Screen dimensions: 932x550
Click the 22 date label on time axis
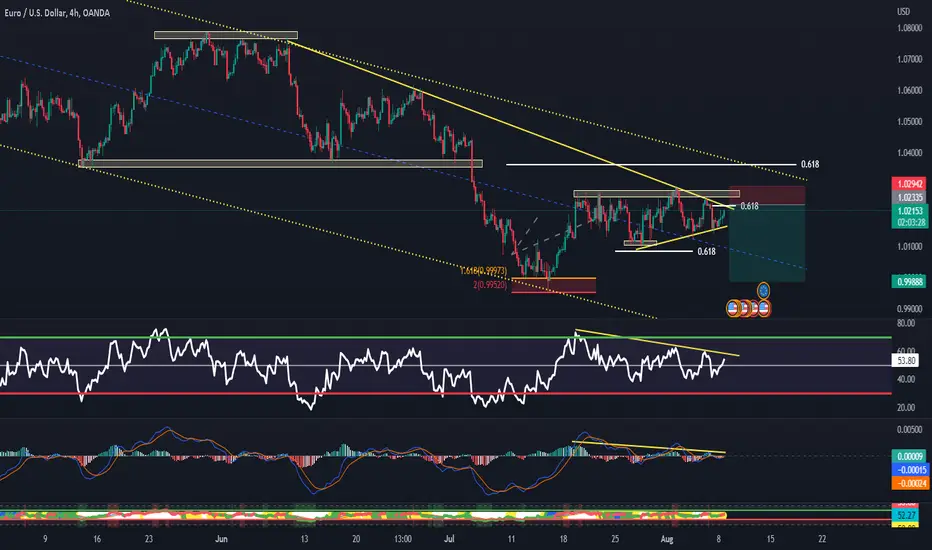(x=822, y=539)
